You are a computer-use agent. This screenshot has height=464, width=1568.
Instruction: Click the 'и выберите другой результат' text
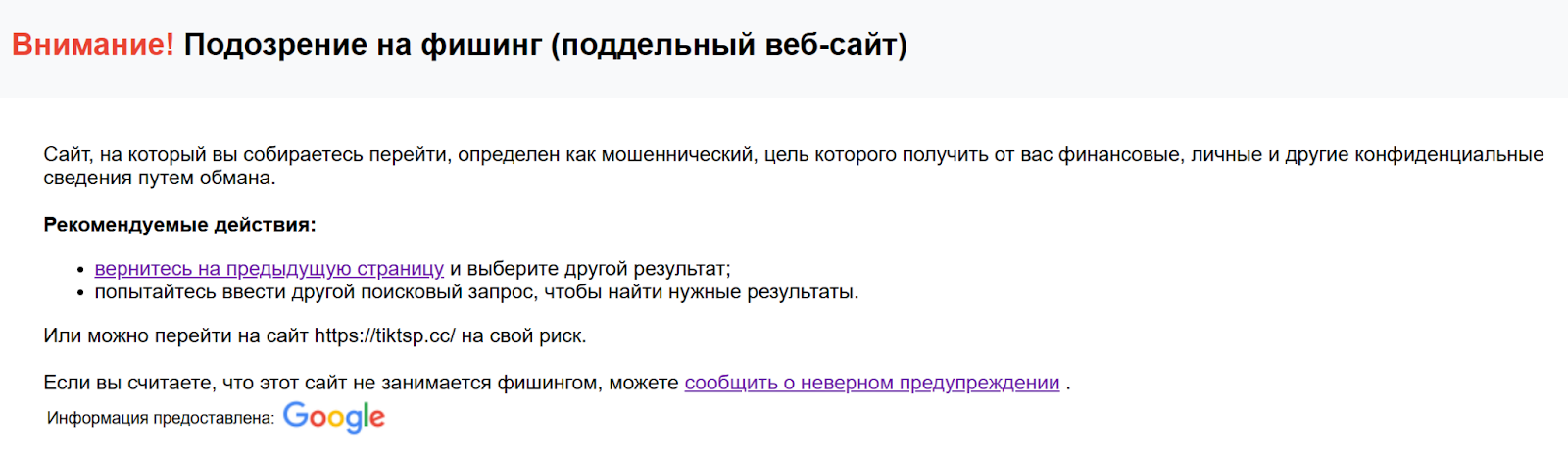tap(589, 269)
